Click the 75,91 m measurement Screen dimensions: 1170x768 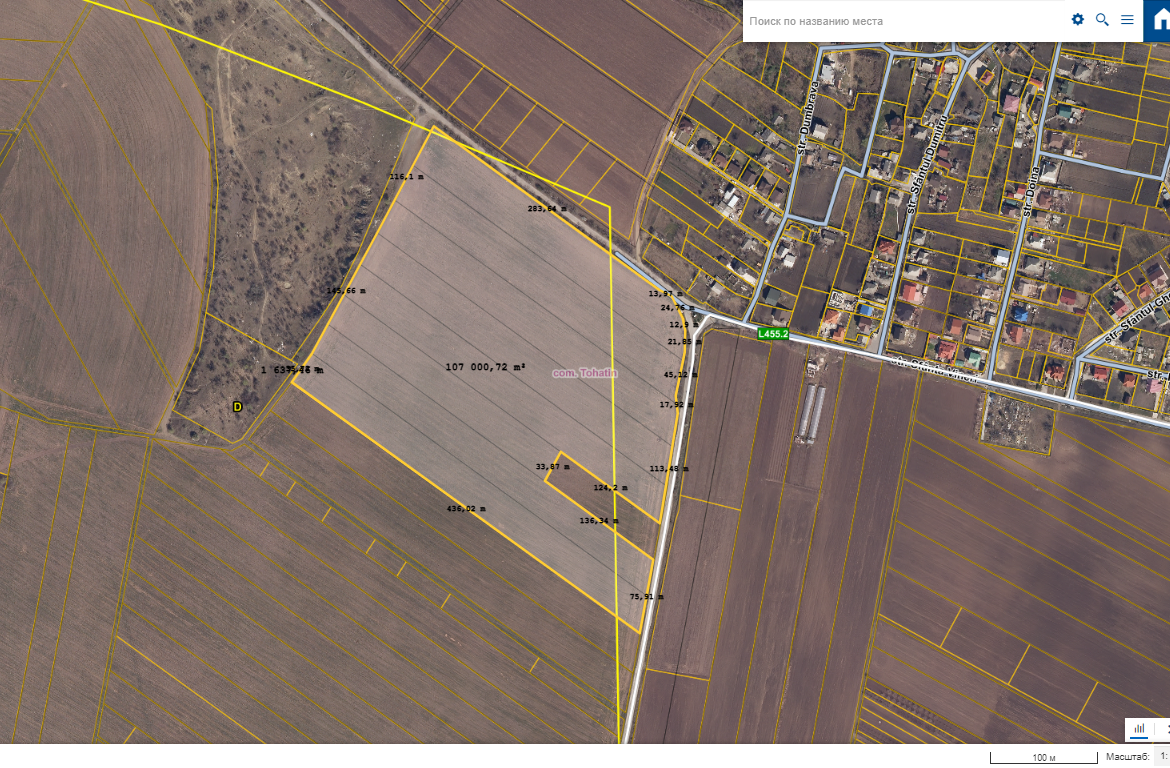(646, 596)
